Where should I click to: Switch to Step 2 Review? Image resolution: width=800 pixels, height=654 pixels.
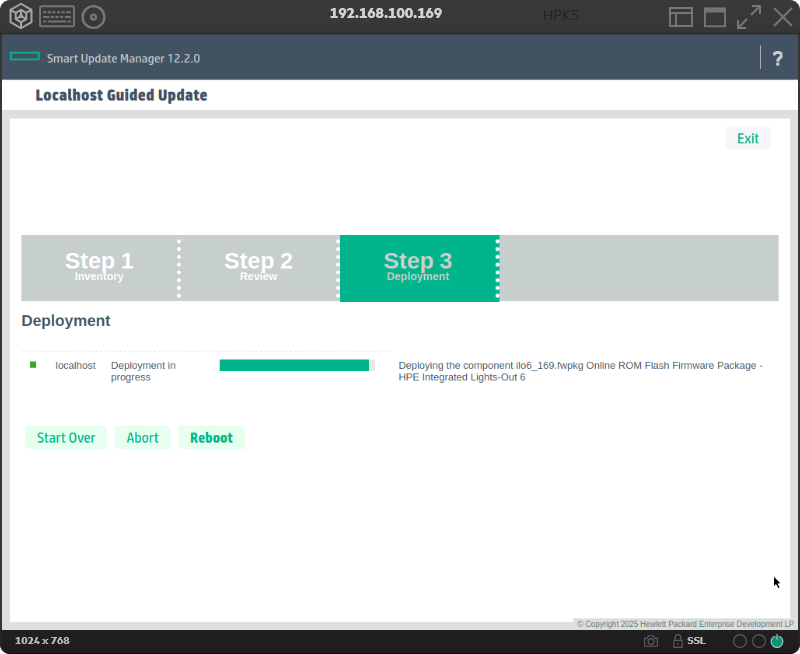click(x=258, y=268)
